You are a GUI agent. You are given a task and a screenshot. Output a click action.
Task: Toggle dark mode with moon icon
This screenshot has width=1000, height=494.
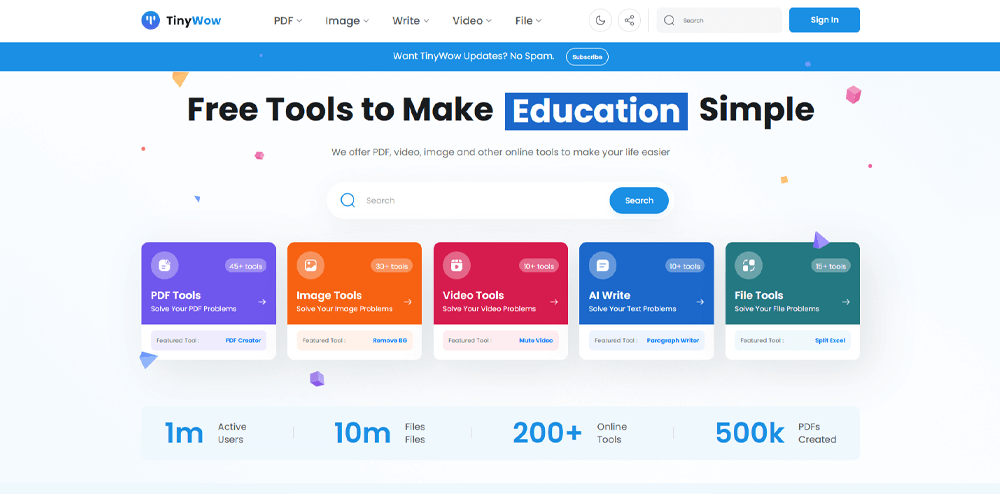pos(600,20)
